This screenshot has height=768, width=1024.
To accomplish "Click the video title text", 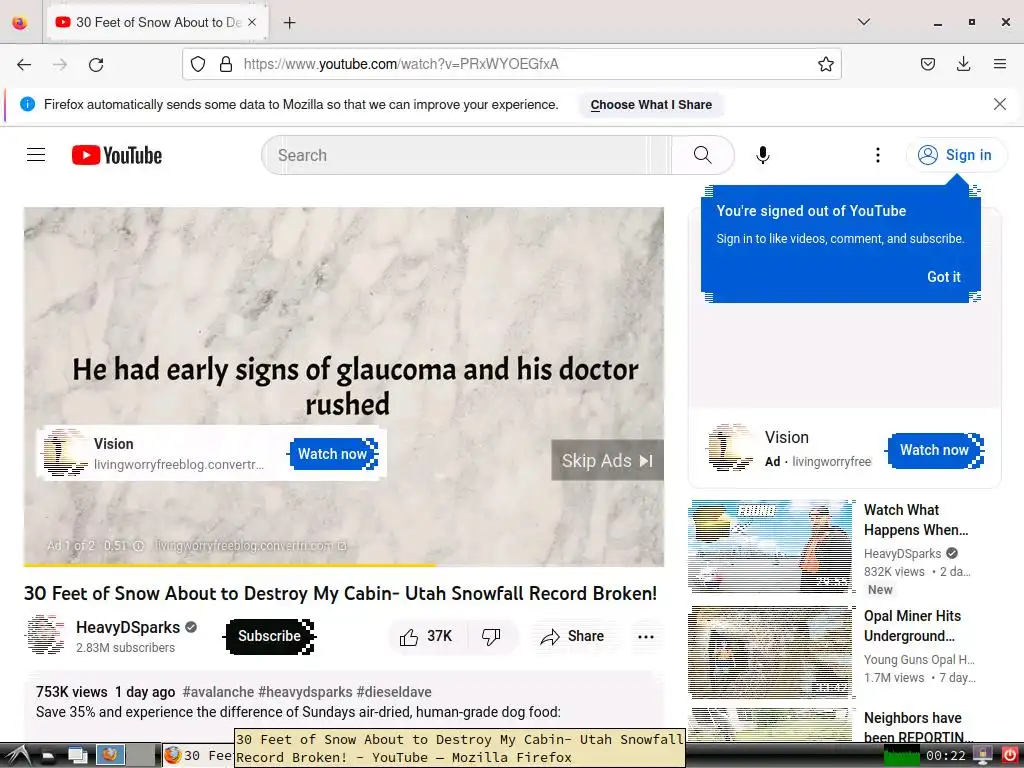I will (x=340, y=593).
